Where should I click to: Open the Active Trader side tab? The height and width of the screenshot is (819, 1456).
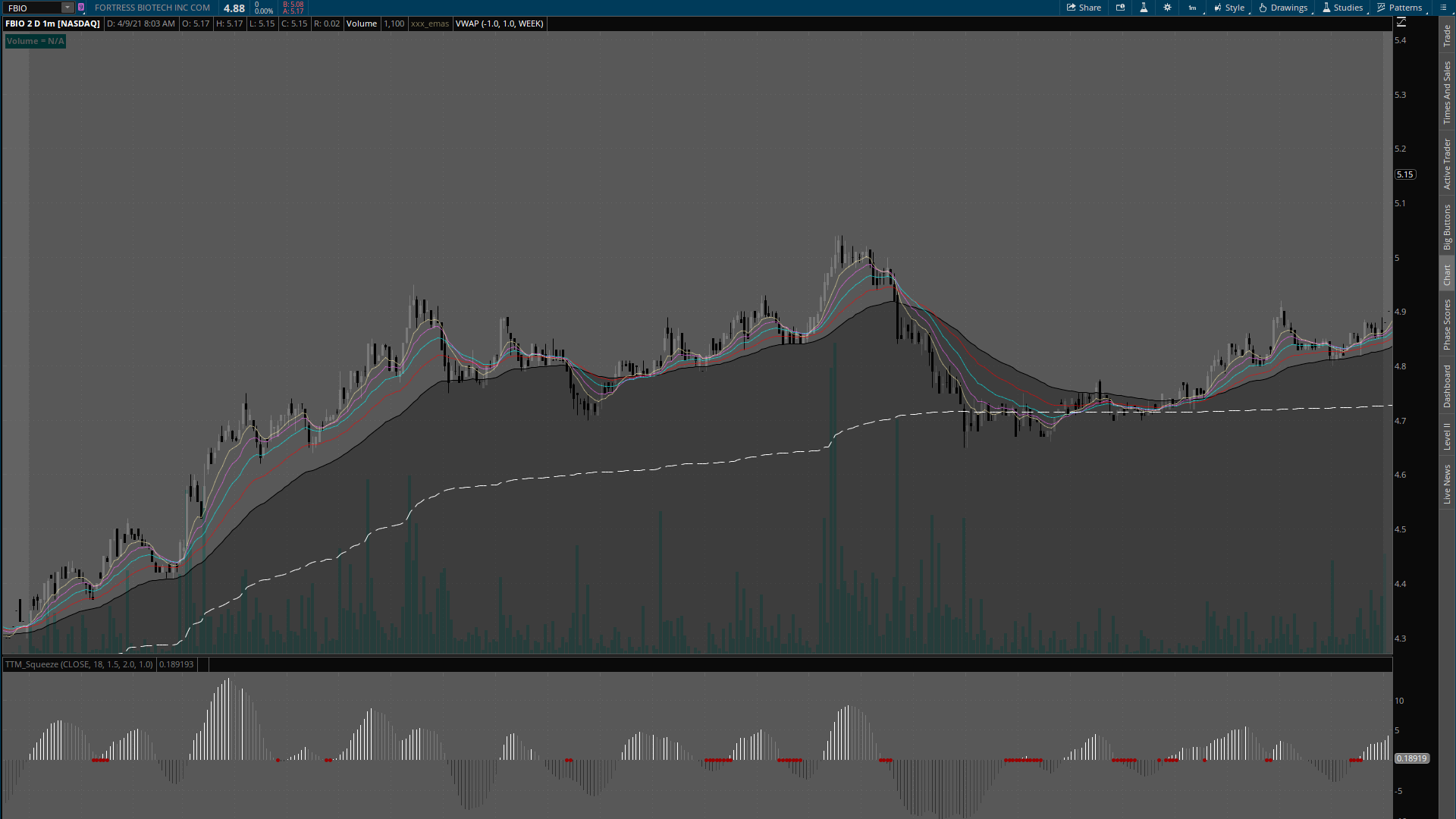(x=1447, y=164)
